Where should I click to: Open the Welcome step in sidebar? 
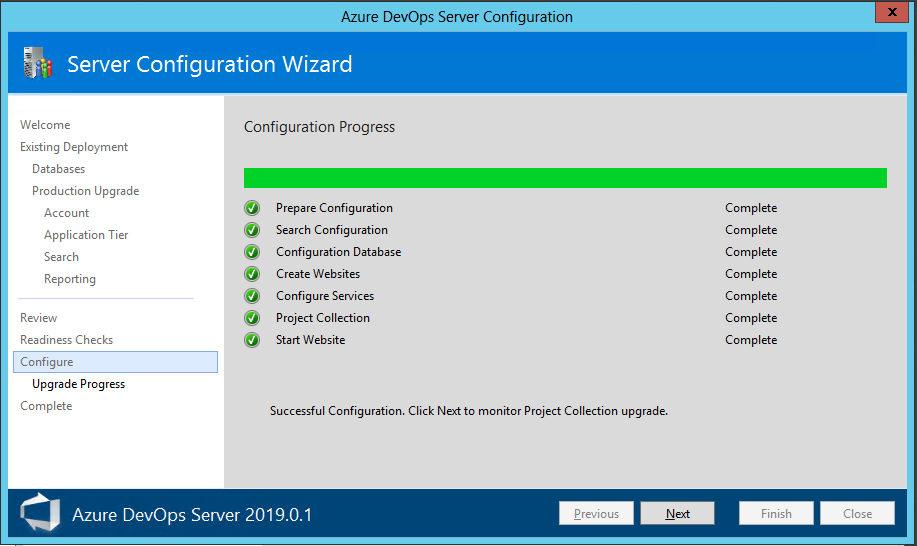click(x=45, y=125)
